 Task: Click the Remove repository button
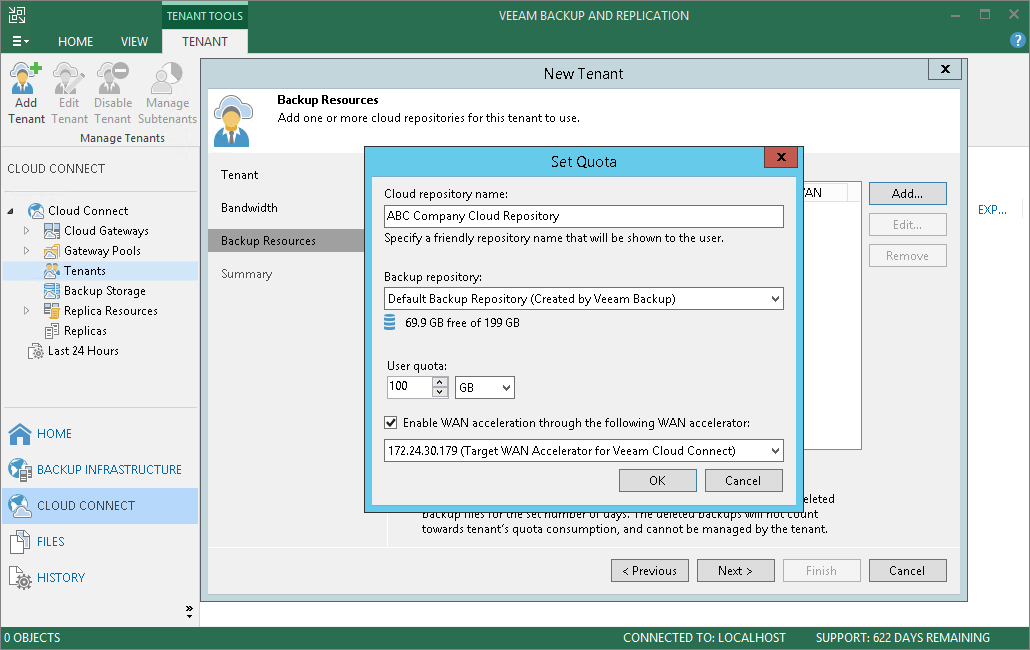[x=907, y=255]
